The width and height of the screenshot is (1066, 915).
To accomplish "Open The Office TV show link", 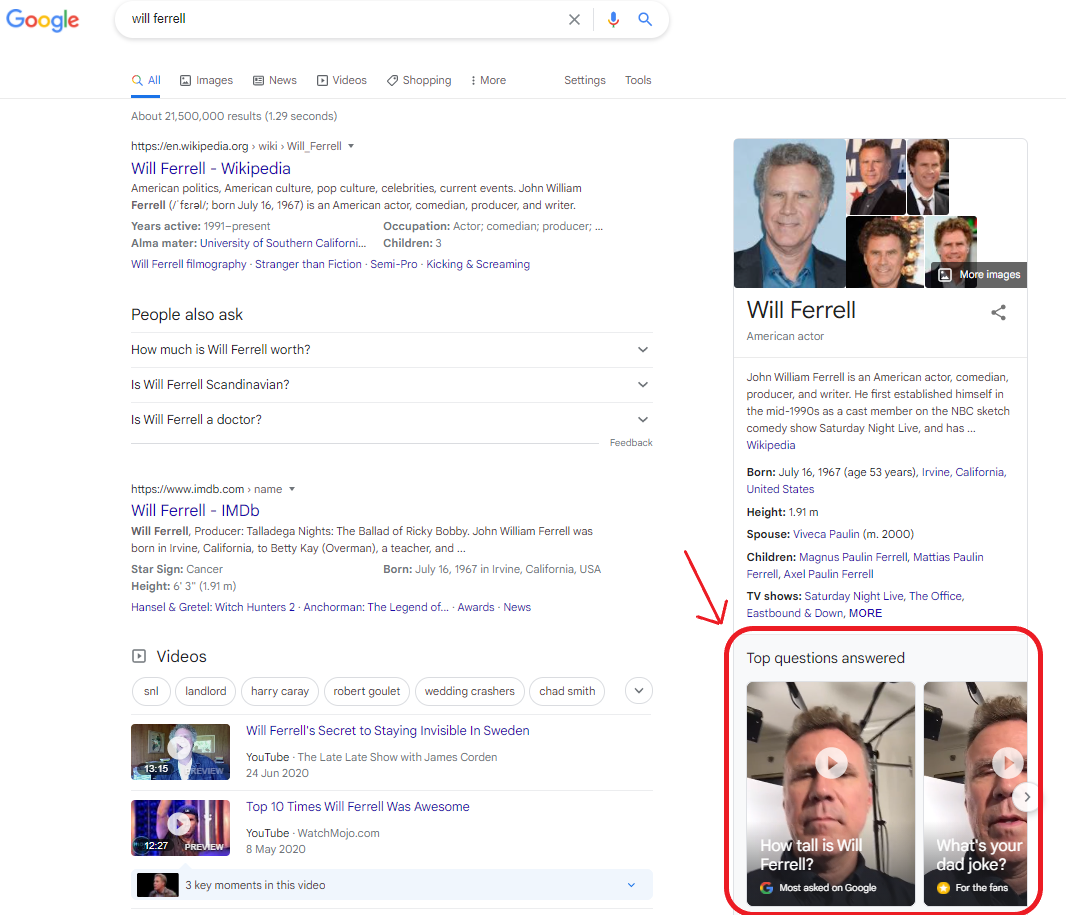I will 935,596.
